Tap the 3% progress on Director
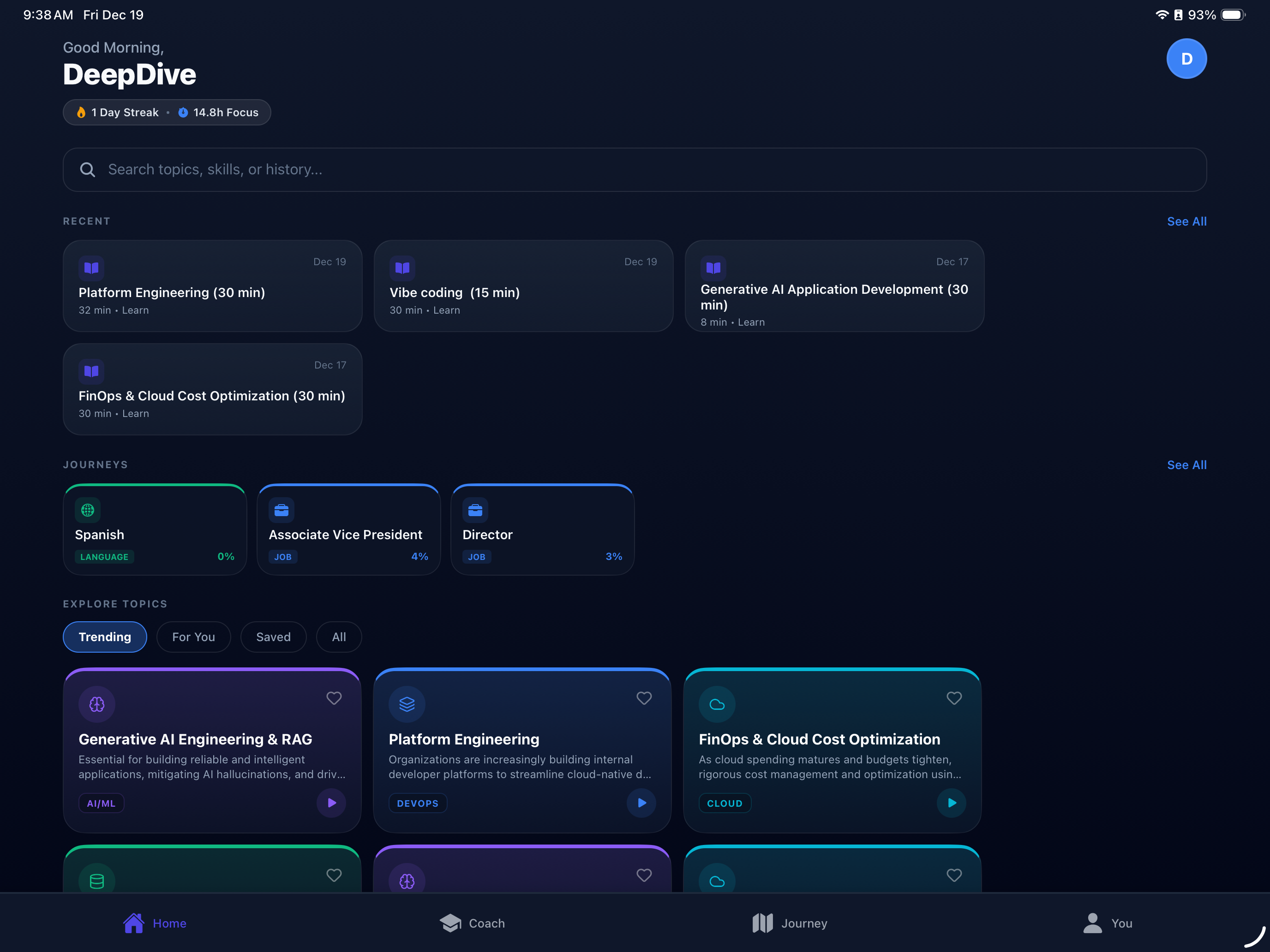1270x952 pixels. click(x=614, y=556)
